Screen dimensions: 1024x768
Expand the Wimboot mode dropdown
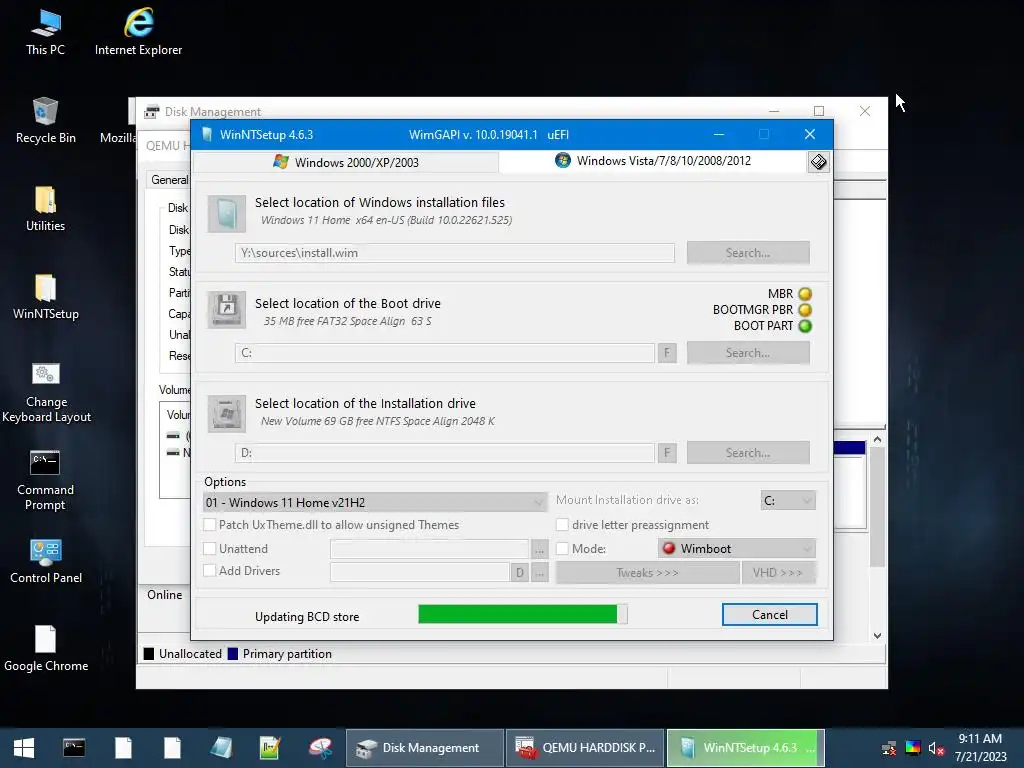point(737,549)
